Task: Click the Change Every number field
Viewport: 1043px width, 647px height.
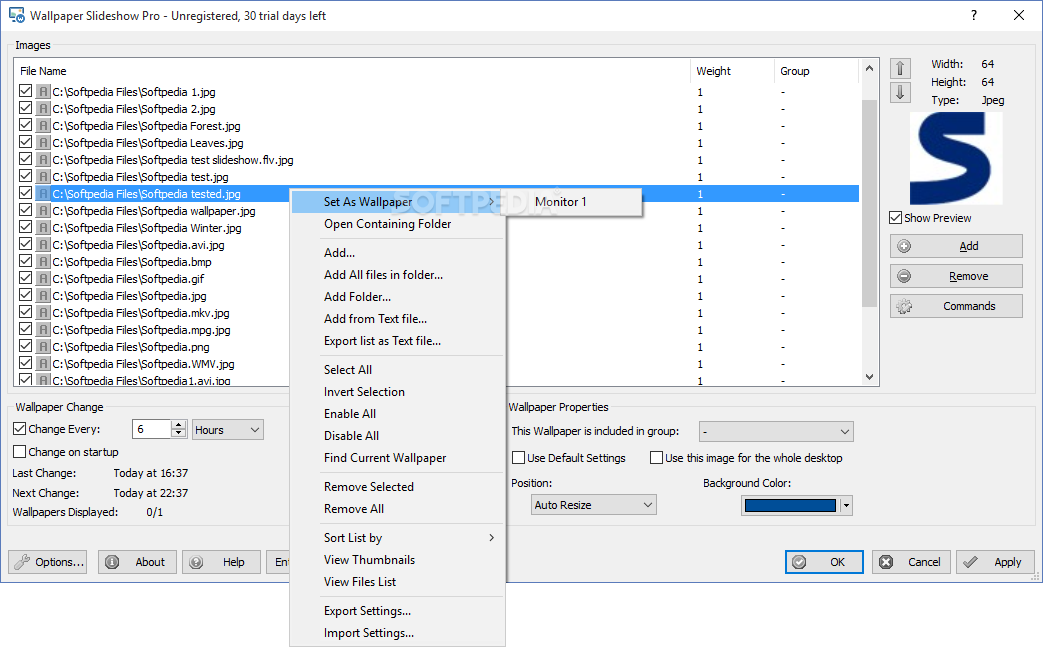Action: coord(152,430)
